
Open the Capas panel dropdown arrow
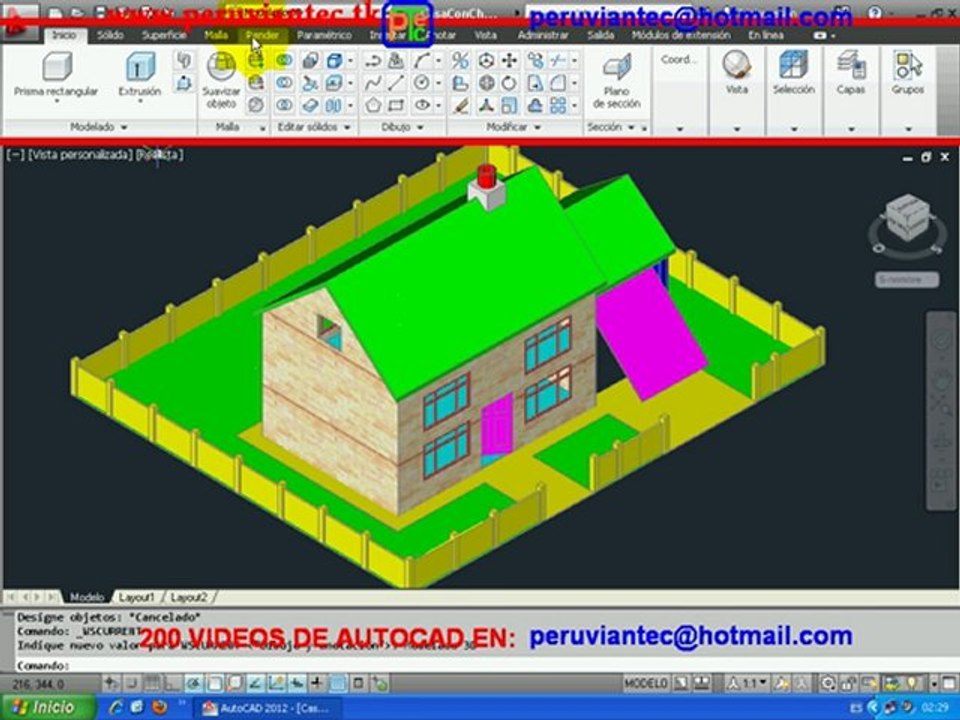(851, 129)
